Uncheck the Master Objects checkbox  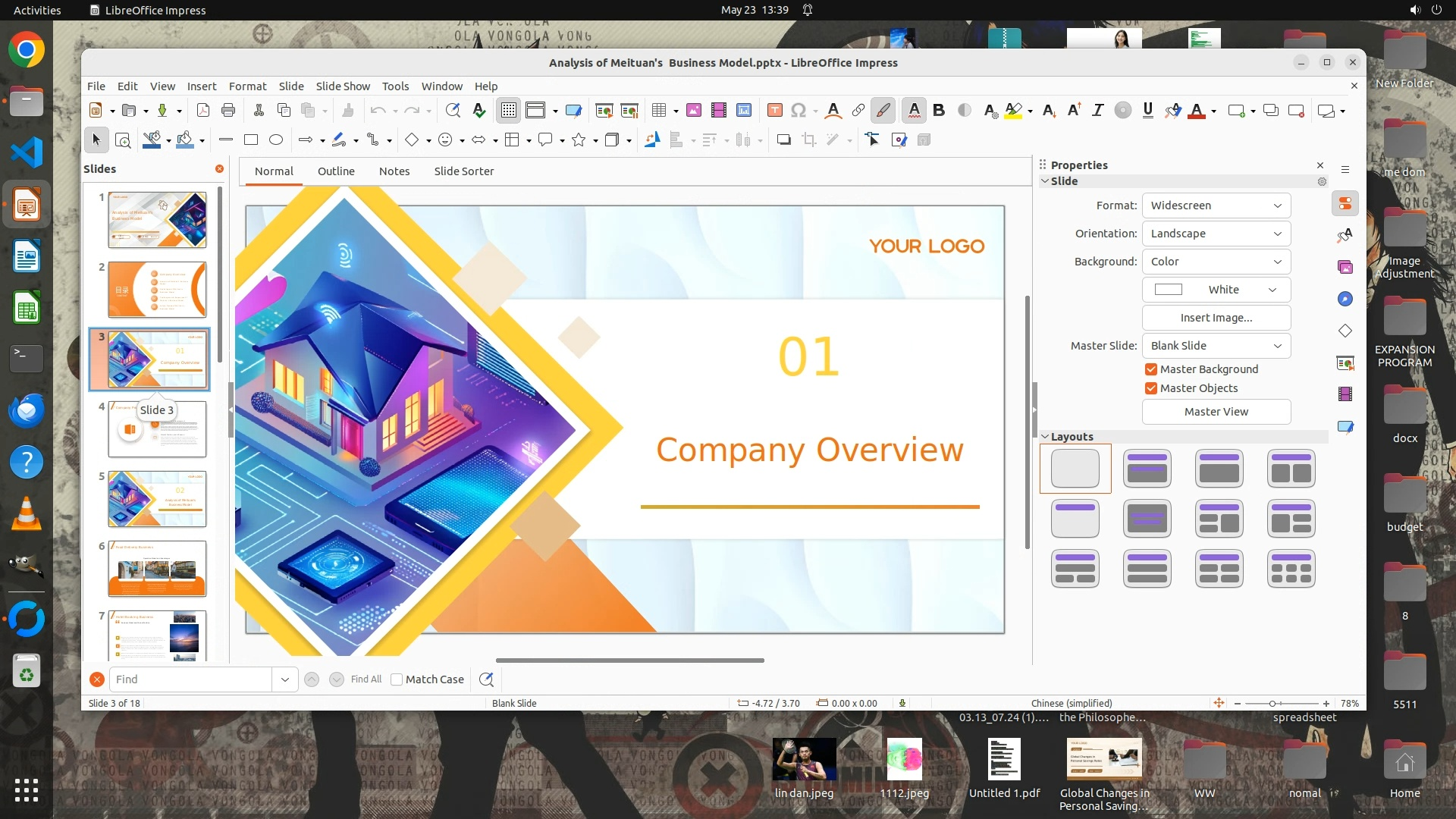1151,388
